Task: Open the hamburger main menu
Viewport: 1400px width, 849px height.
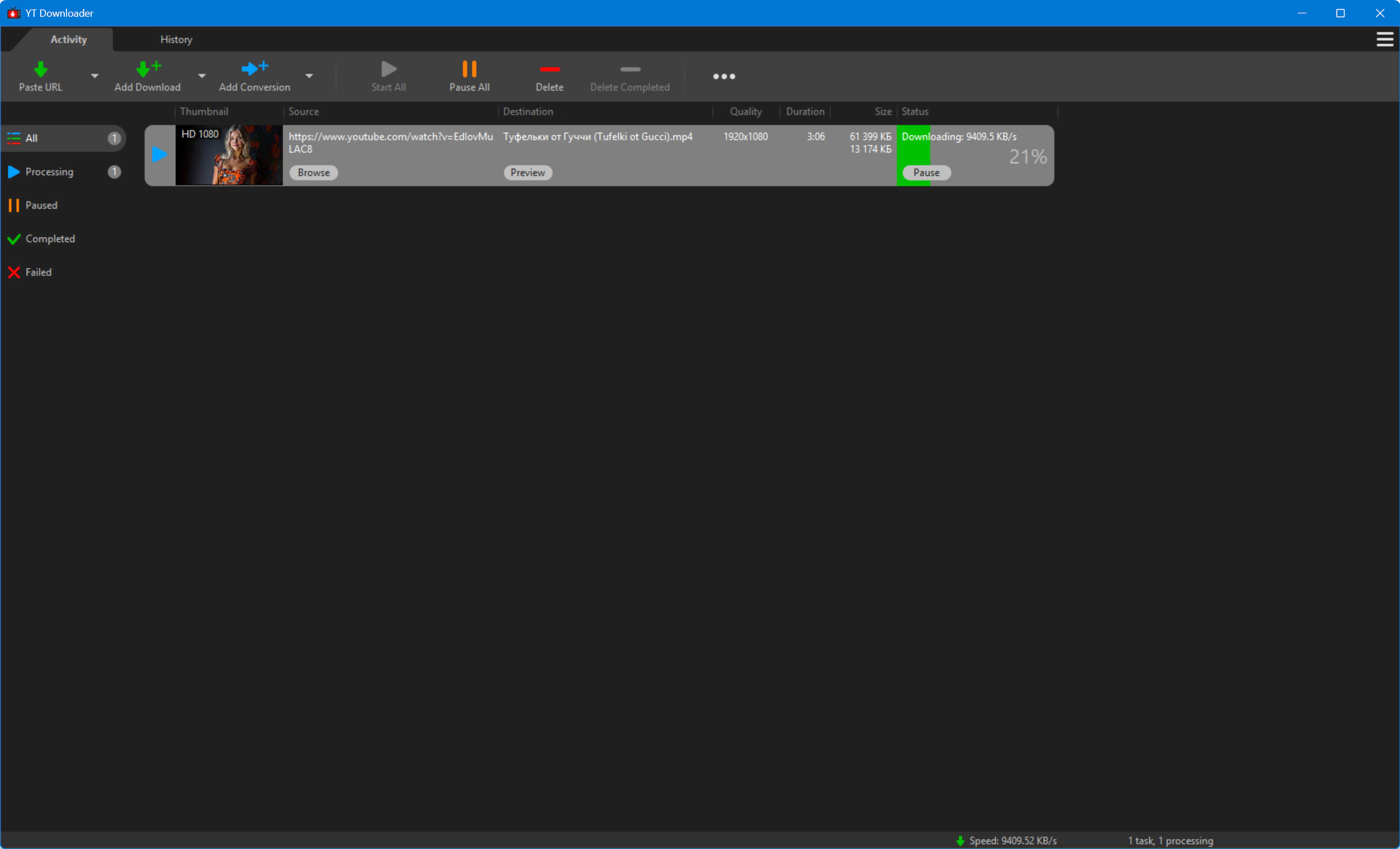Action: [x=1384, y=39]
